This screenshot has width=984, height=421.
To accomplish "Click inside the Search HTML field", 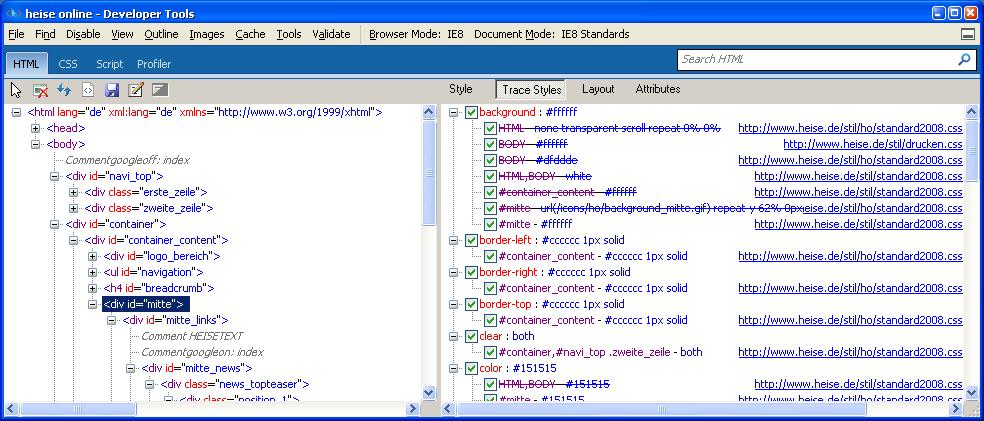I will (x=815, y=60).
